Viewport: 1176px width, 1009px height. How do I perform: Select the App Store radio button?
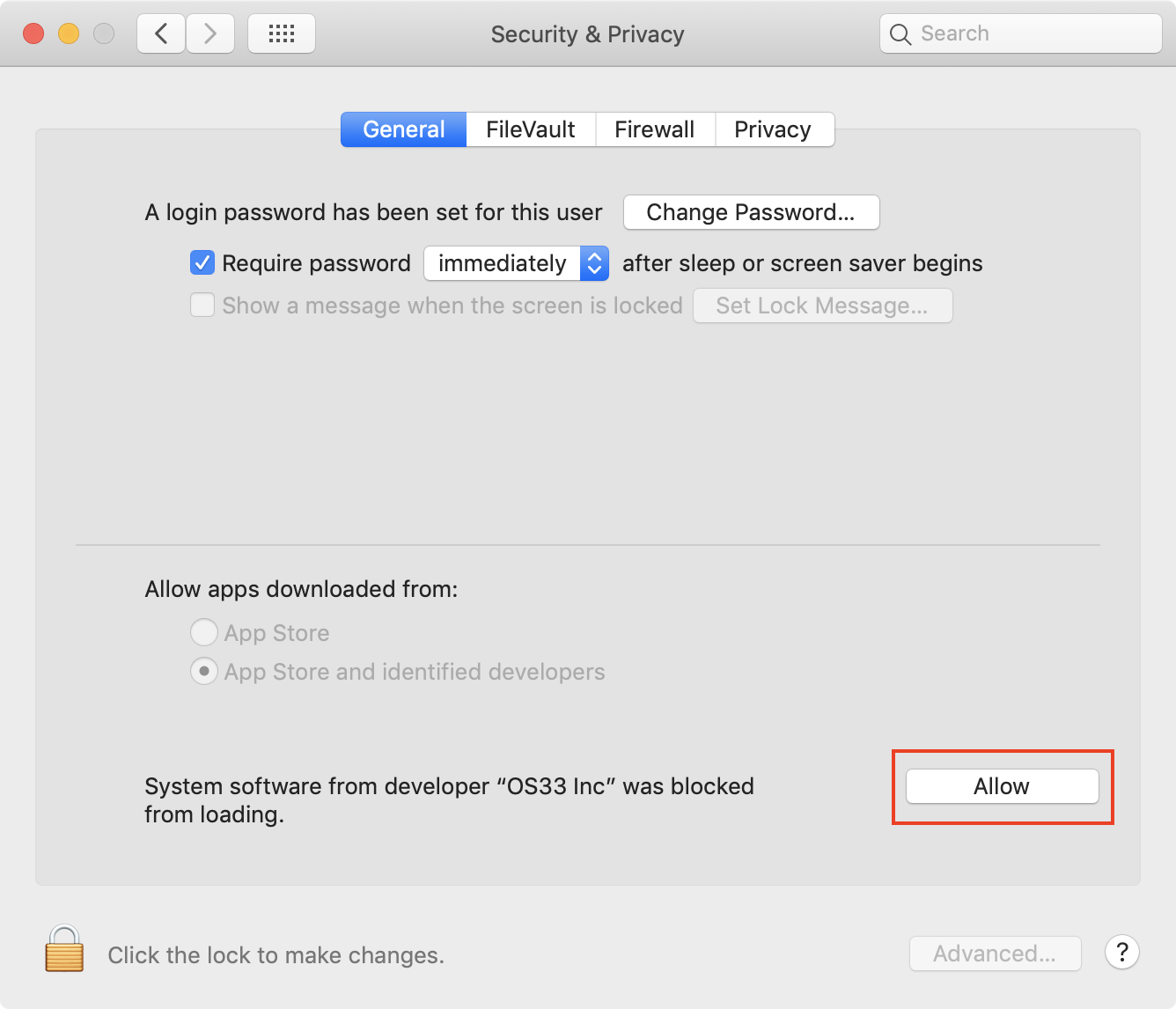coord(204,632)
